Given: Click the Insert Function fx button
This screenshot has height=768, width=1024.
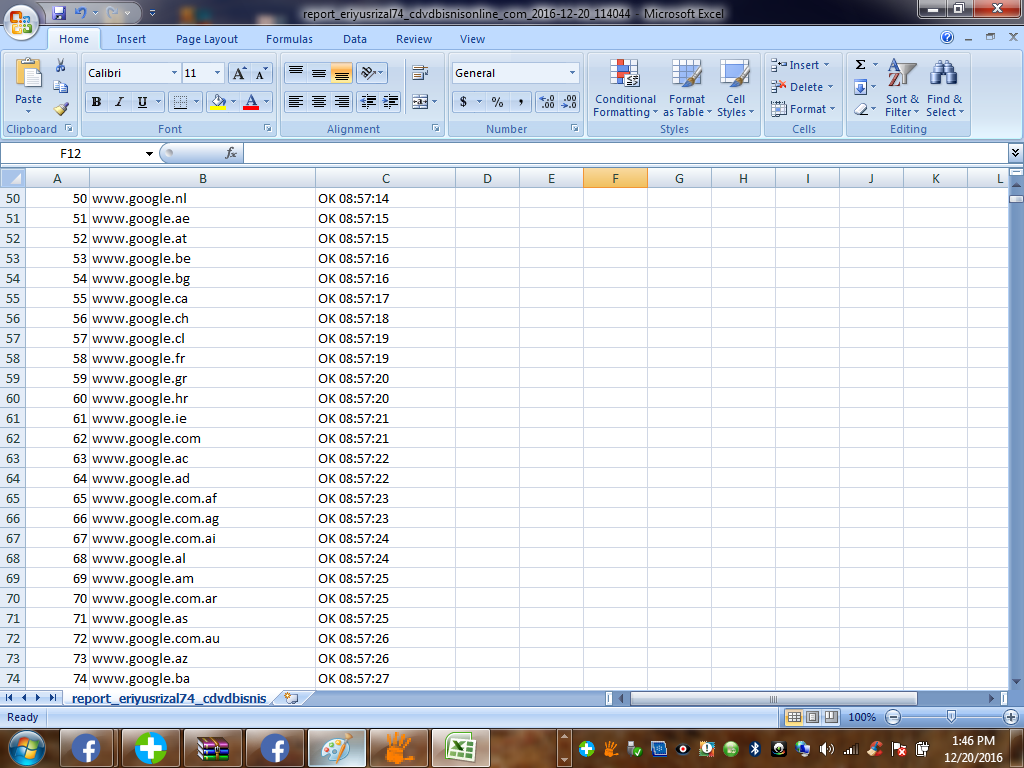Looking at the screenshot, I should pos(231,153).
